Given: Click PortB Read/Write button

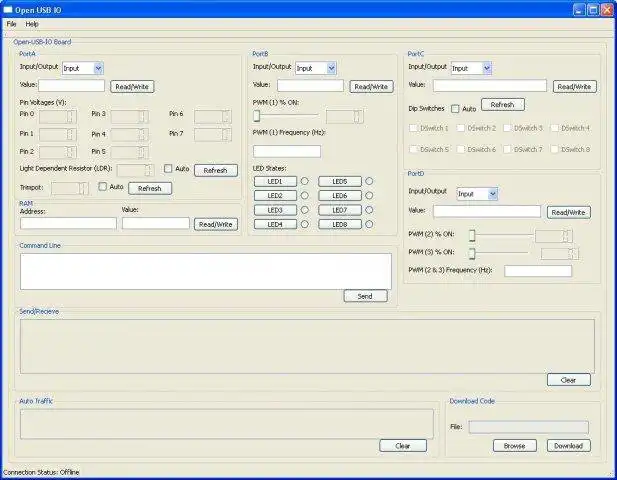Looking at the screenshot, I should (371, 87).
